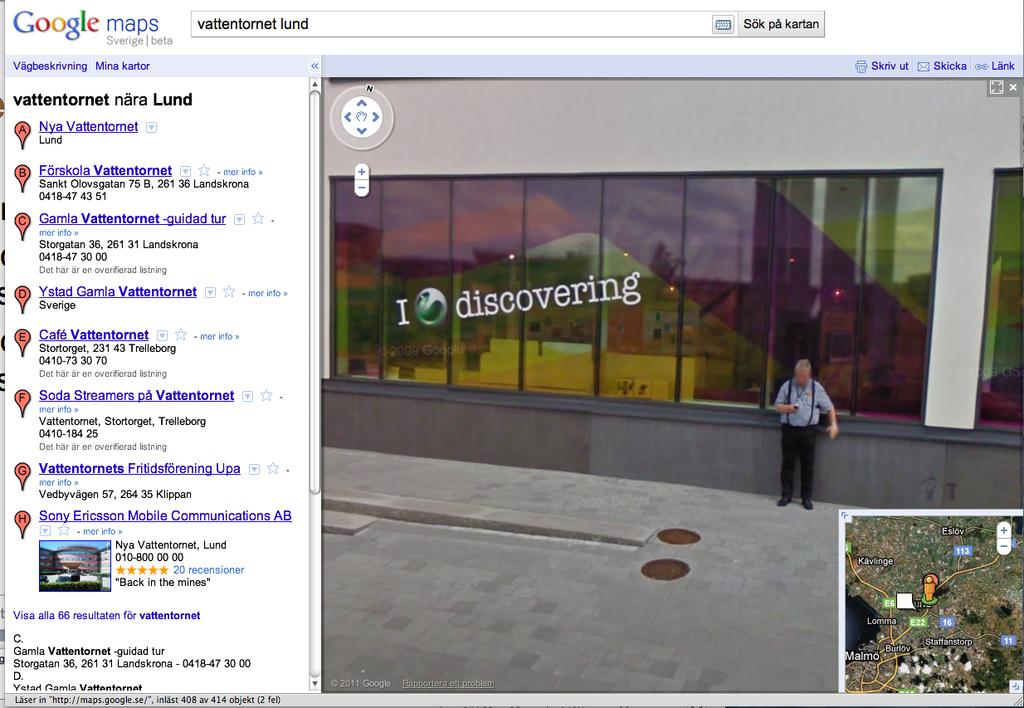Star the Vattentornets Fritidsförening Upa result
The width and height of the screenshot is (1024, 708).
point(273,468)
